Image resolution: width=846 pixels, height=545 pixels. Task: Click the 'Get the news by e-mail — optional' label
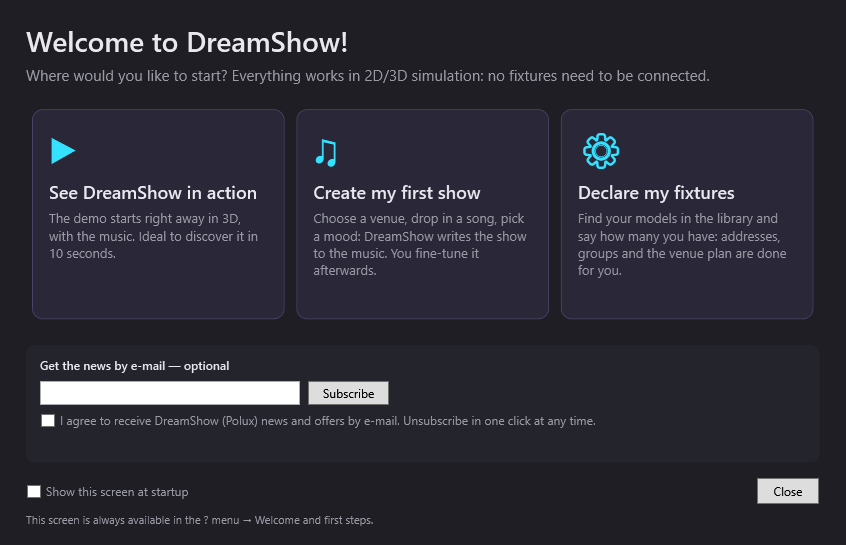134,366
